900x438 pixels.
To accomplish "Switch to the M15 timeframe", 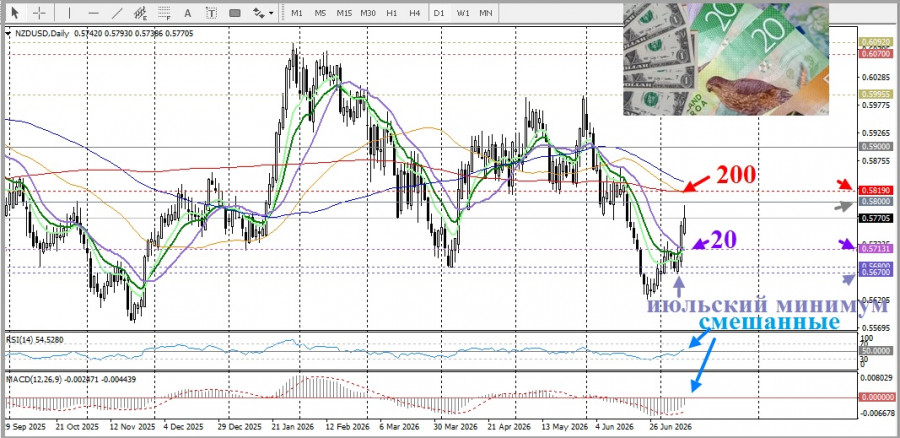I will 344,12.
